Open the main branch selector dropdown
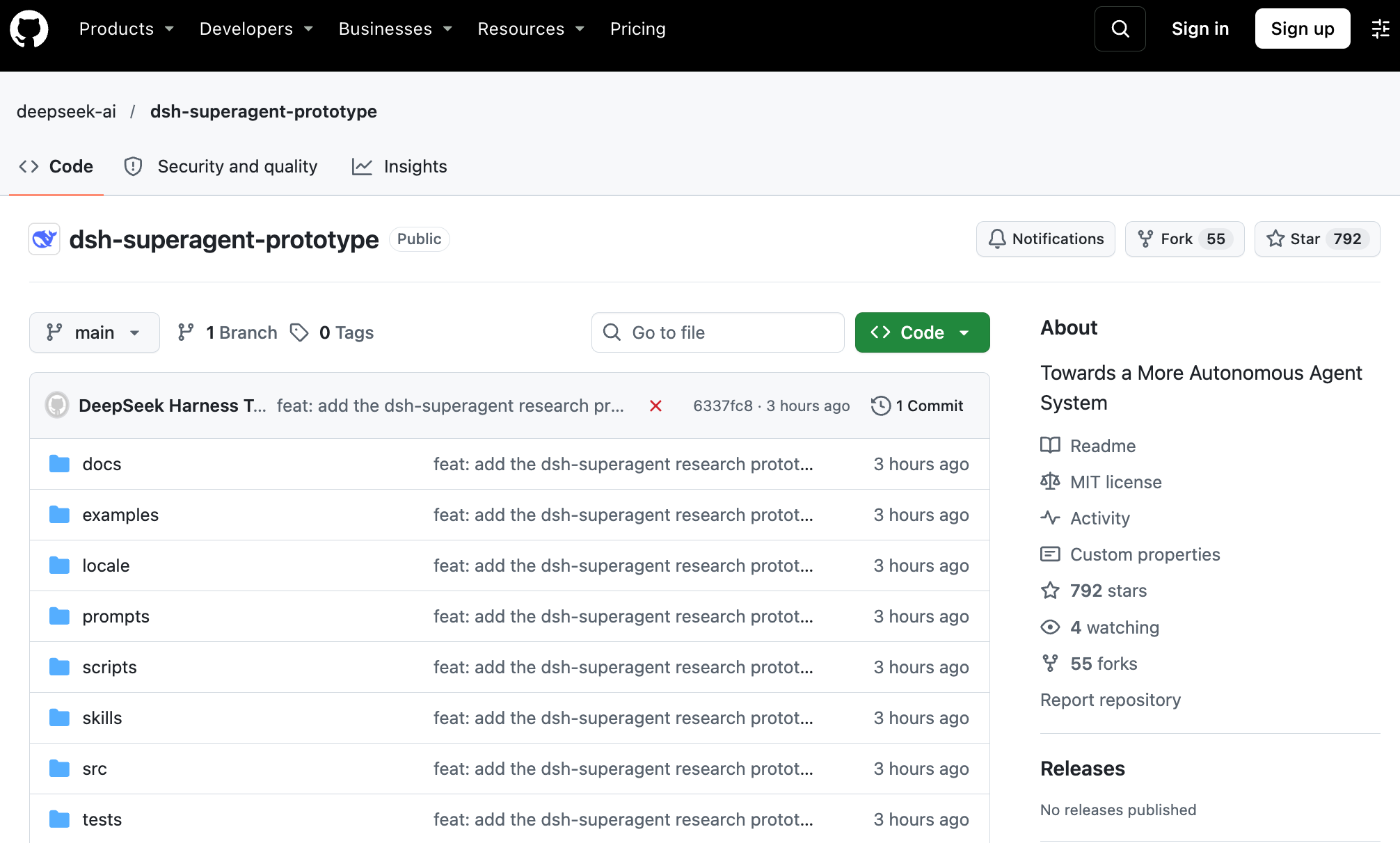 click(x=95, y=332)
